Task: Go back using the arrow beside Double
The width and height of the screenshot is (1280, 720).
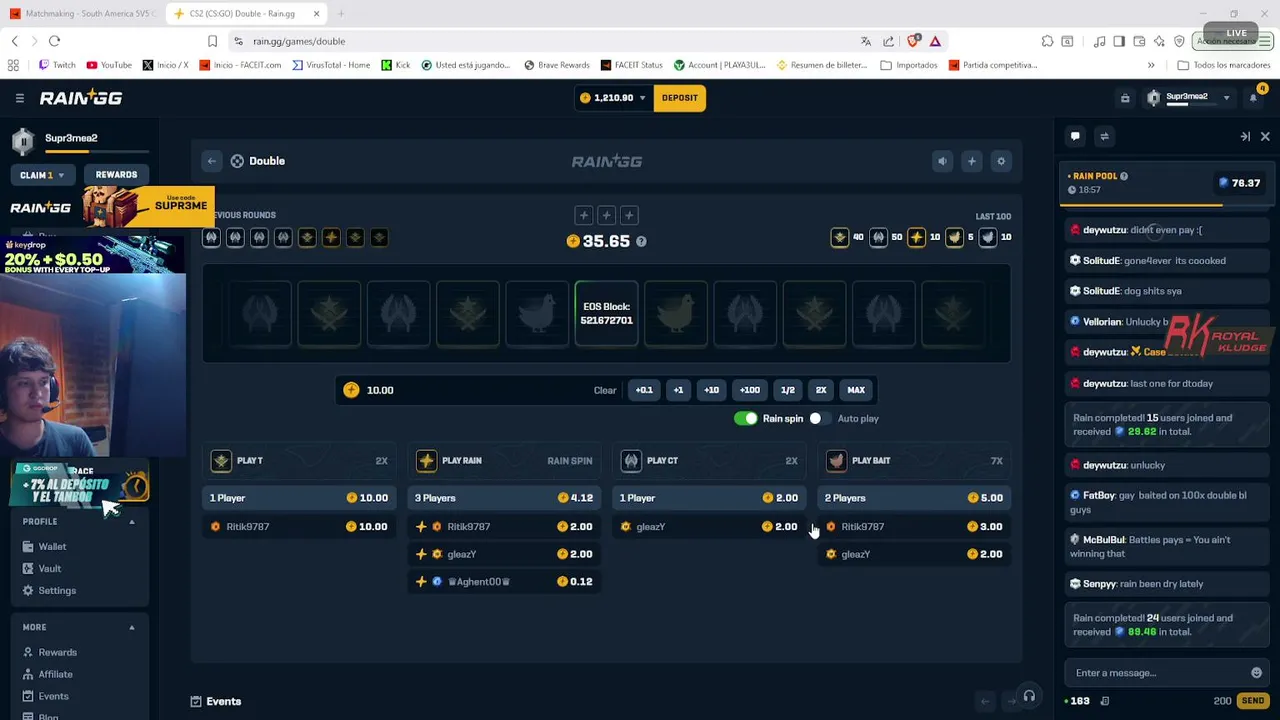Action: tap(211, 161)
